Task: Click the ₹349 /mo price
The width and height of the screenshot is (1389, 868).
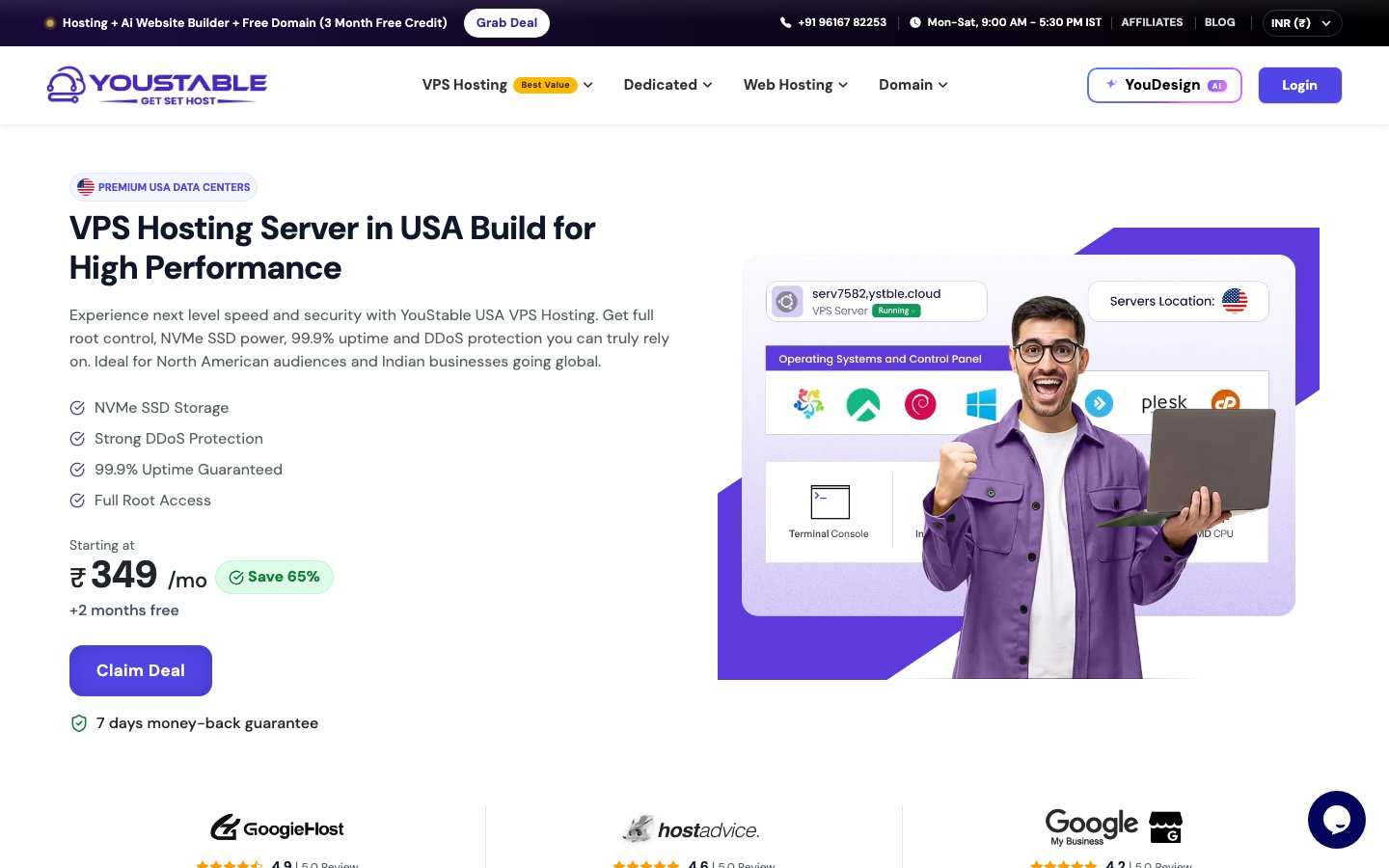Action: click(138, 576)
